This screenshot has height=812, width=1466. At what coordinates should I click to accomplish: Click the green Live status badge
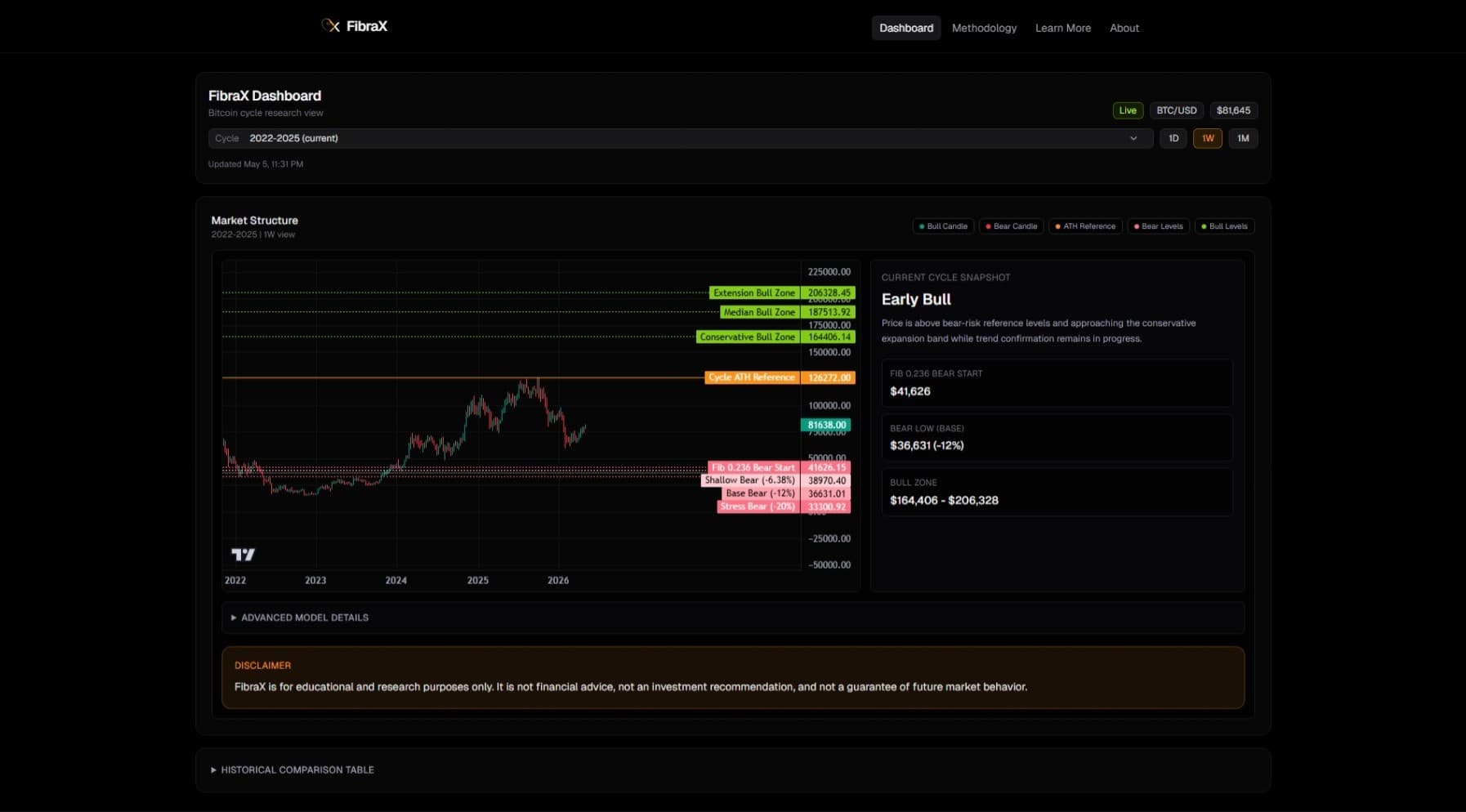coord(1128,110)
